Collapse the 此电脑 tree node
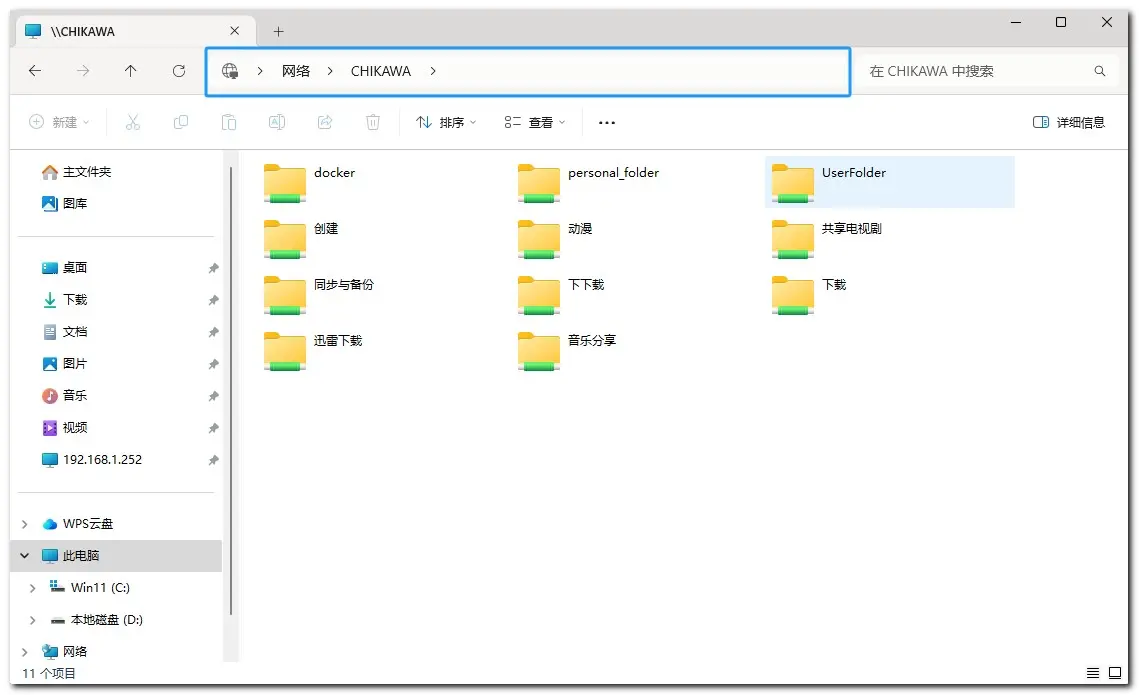 tap(23, 555)
